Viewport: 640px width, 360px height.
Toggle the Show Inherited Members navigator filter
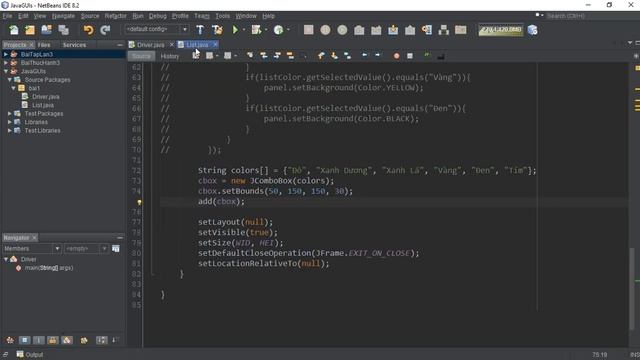(x=10, y=340)
